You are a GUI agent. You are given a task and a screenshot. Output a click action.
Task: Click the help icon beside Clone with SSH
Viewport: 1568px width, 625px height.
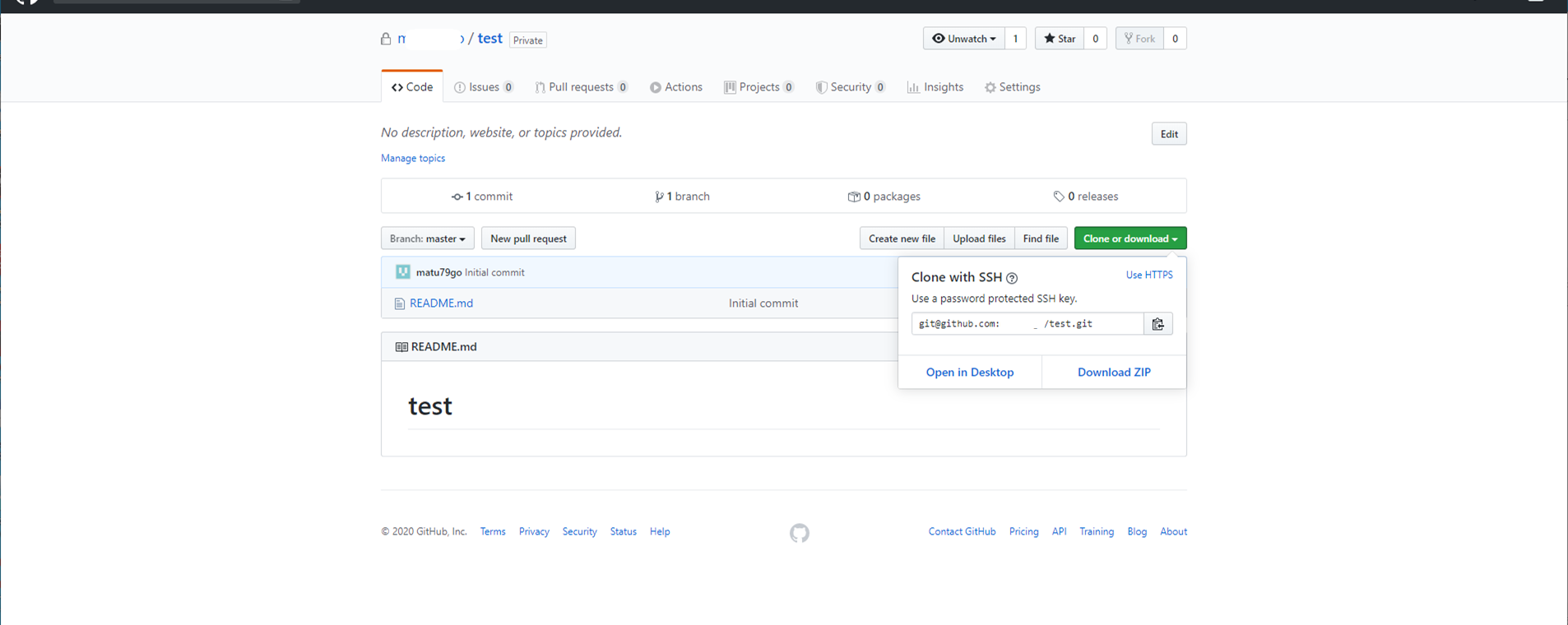[1012, 278]
